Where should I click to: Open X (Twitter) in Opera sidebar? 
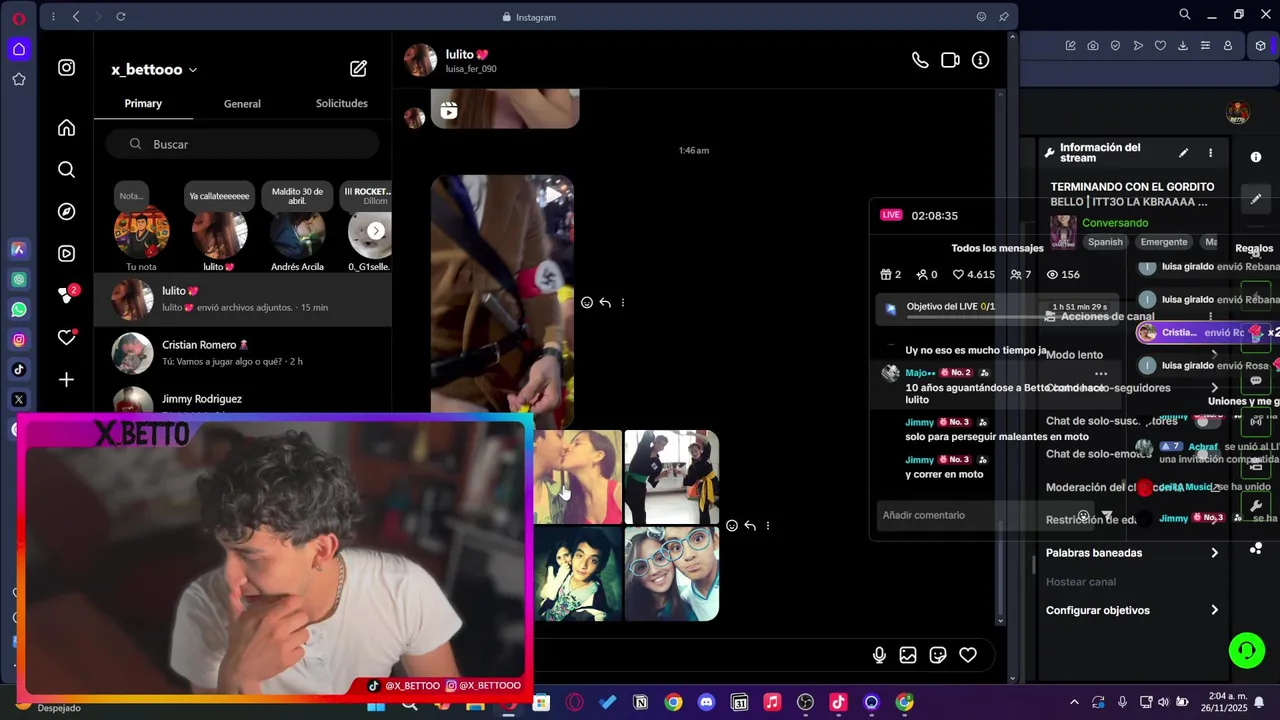tap(19, 400)
